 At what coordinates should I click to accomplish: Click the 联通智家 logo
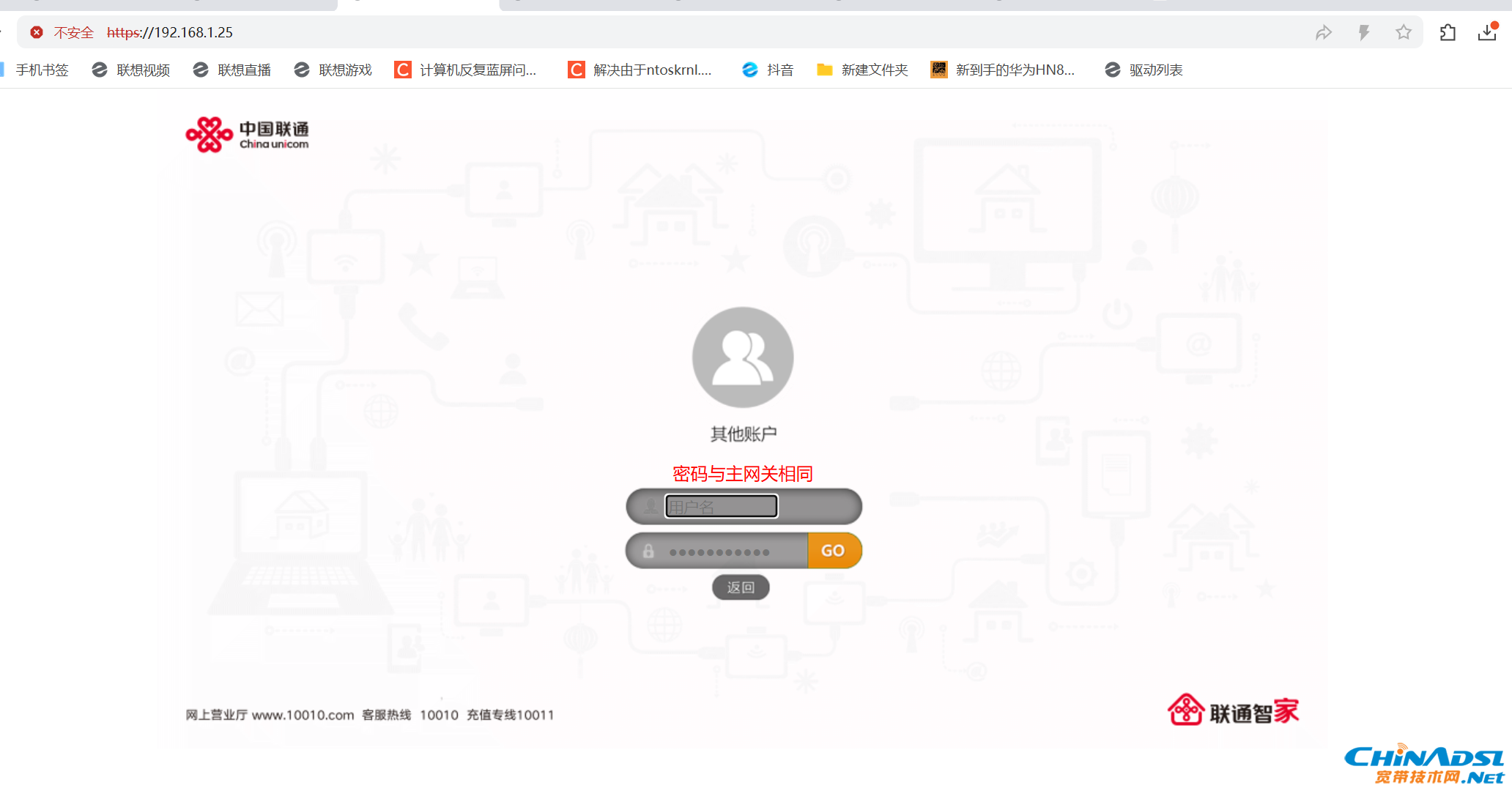pos(1233,710)
